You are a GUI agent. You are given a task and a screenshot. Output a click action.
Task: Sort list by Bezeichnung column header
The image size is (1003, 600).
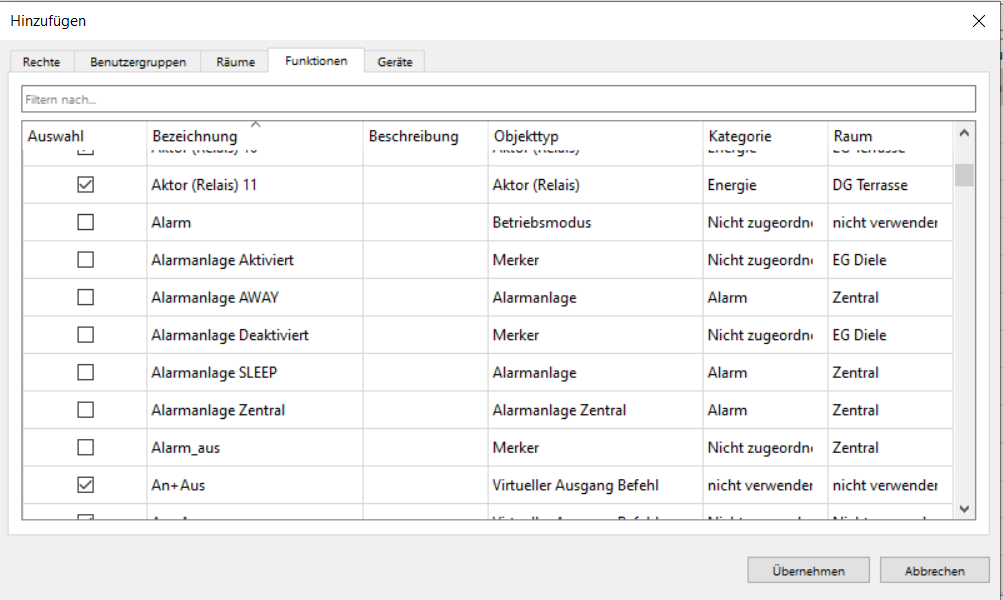195,136
